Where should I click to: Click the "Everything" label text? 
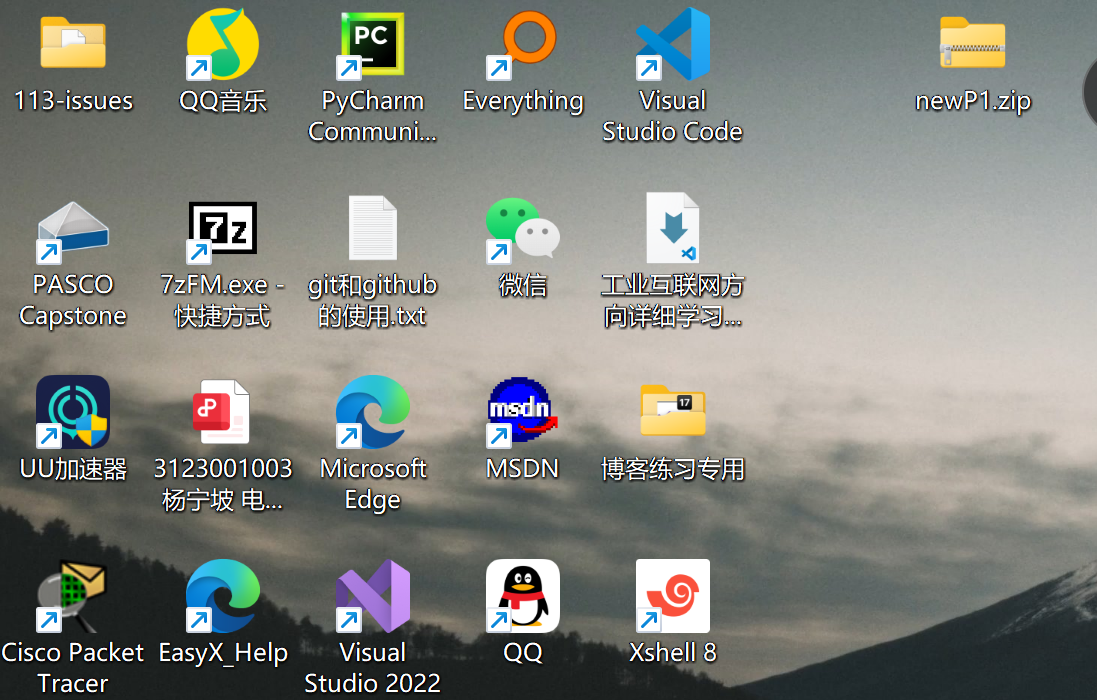coord(523,101)
